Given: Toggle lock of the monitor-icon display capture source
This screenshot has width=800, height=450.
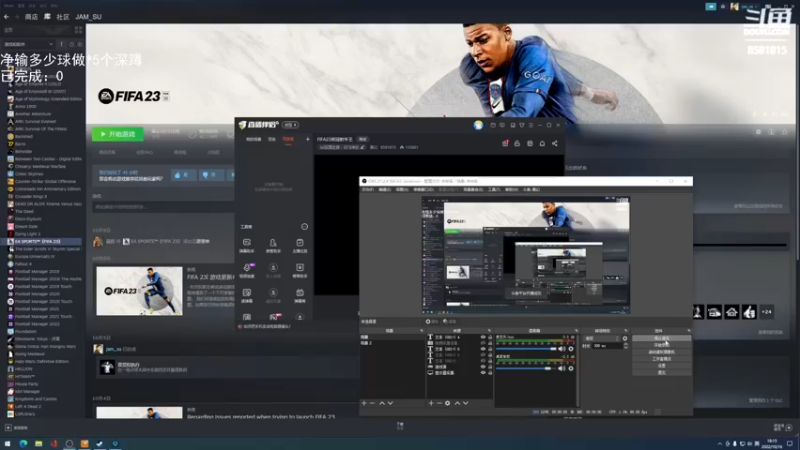Looking at the screenshot, I should tap(490, 372).
